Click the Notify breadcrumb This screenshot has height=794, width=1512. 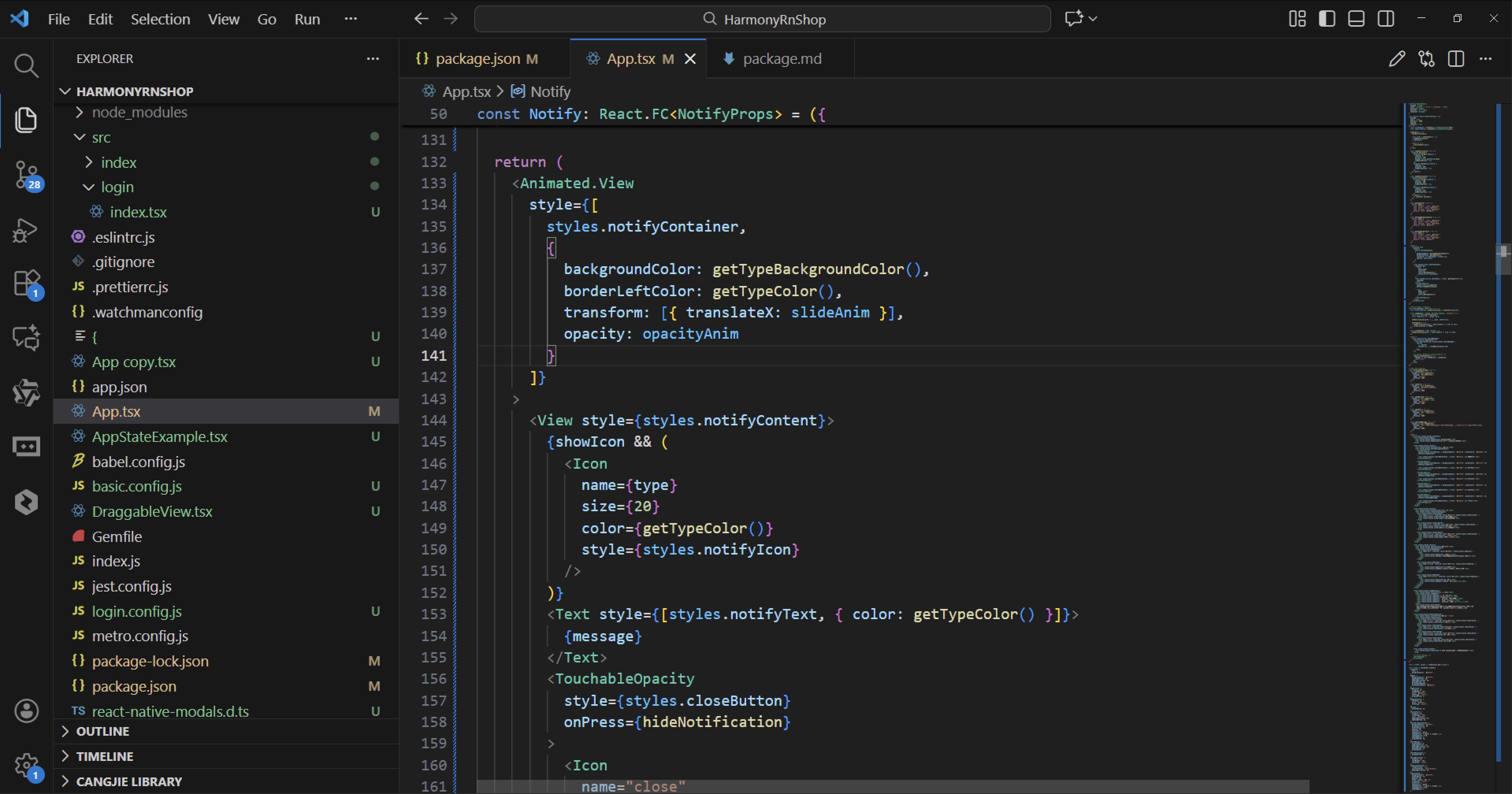click(x=550, y=91)
